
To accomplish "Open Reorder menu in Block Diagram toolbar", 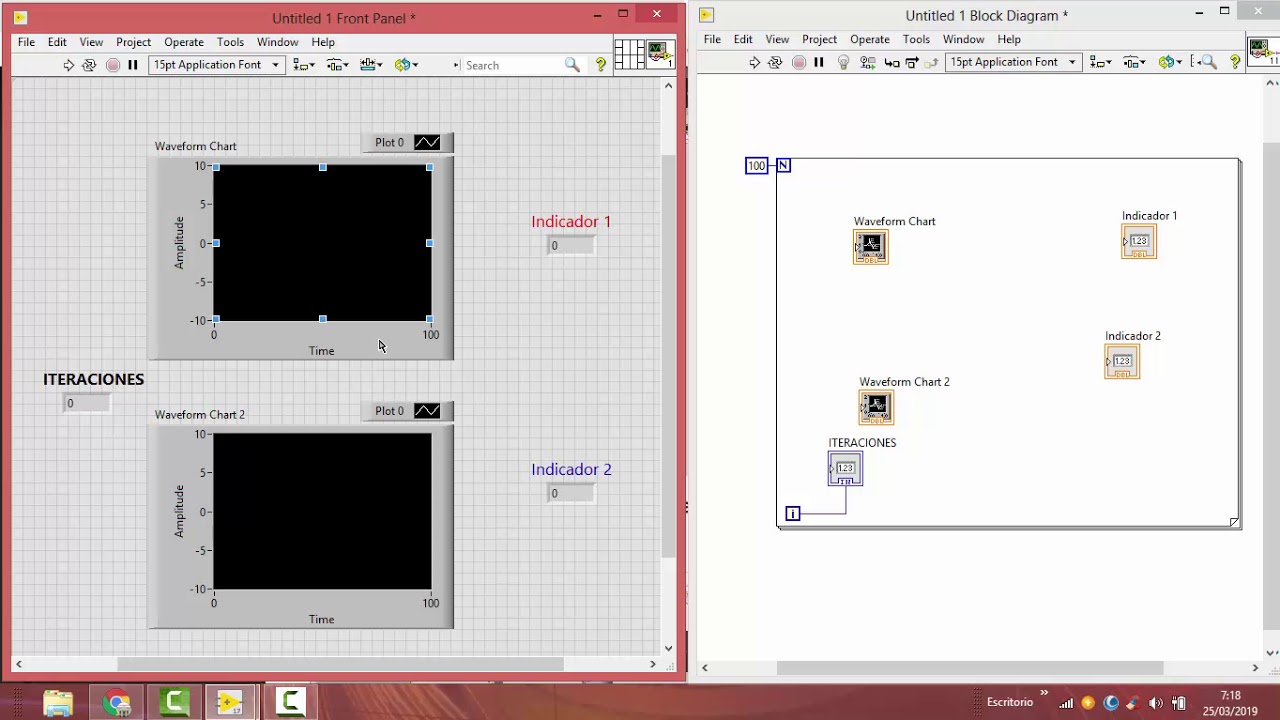I will point(1168,62).
